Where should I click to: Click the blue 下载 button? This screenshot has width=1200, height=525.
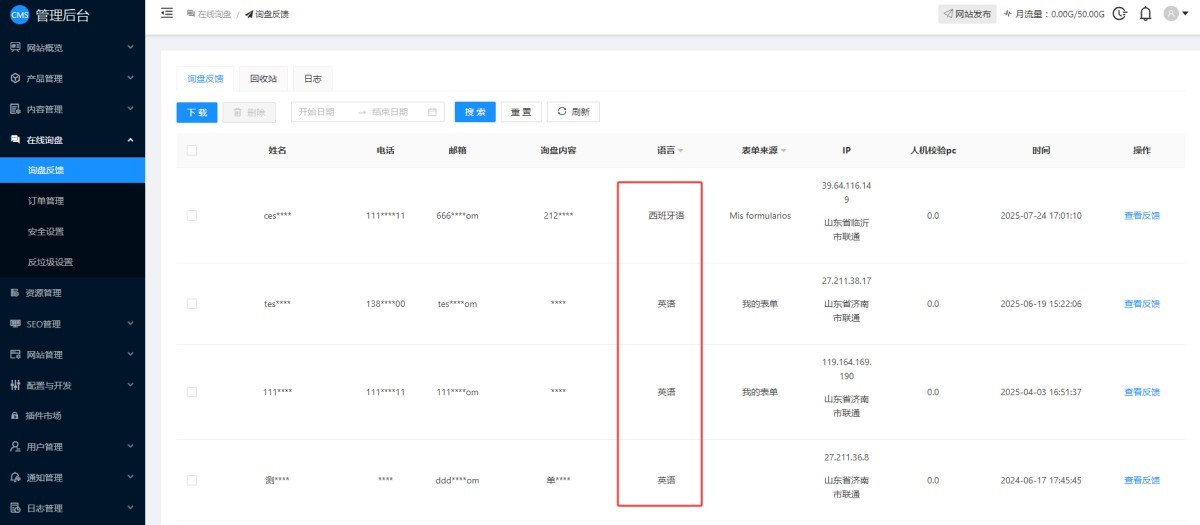coord(196,112)
